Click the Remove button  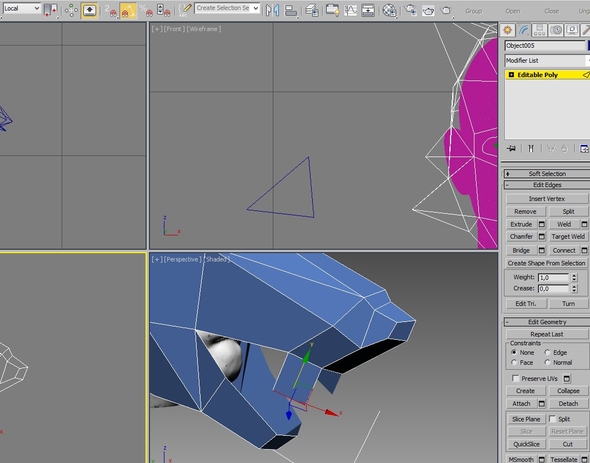[525, 212]
